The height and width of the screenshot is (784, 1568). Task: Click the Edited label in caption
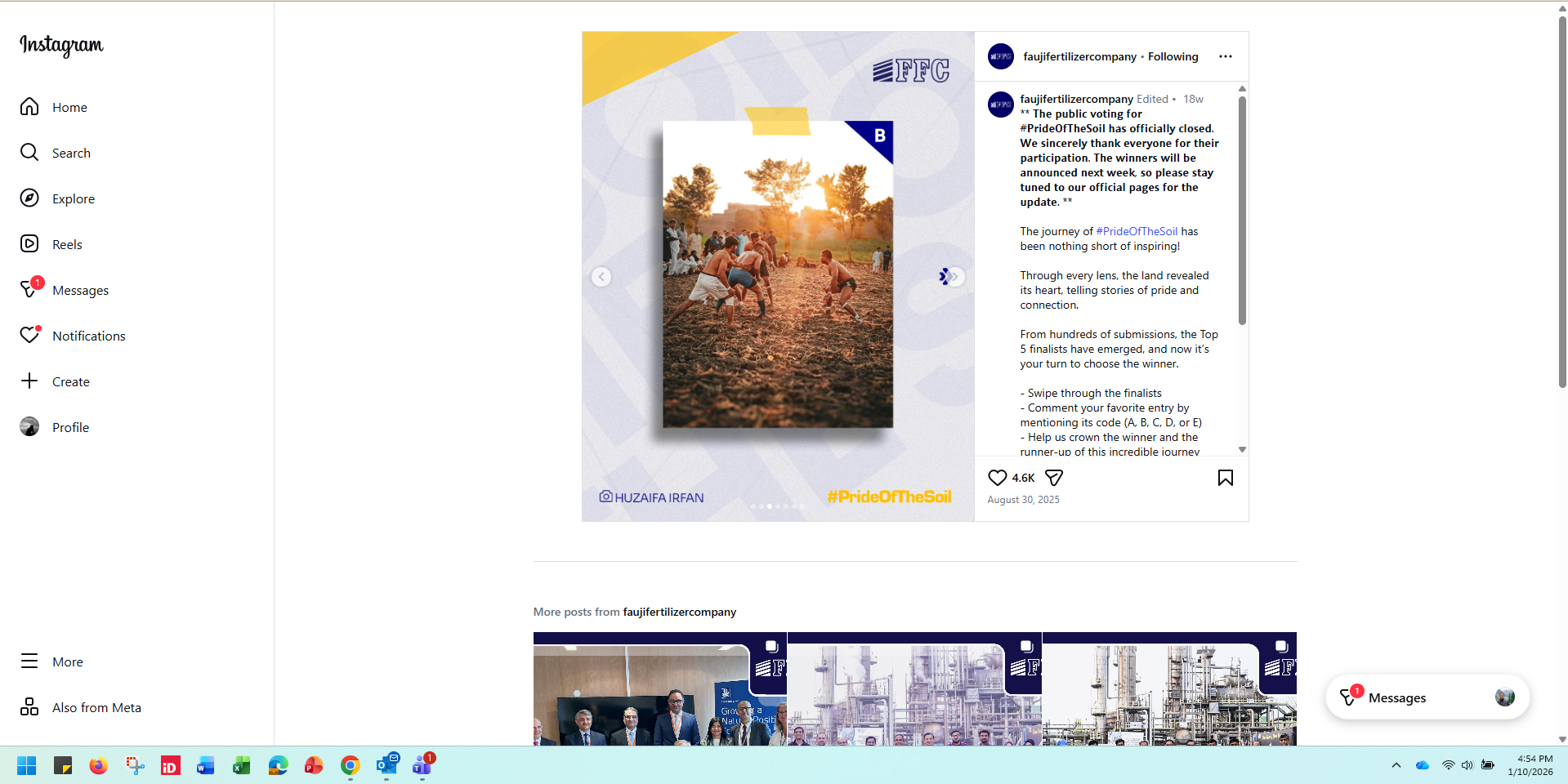coord(1152,99)
